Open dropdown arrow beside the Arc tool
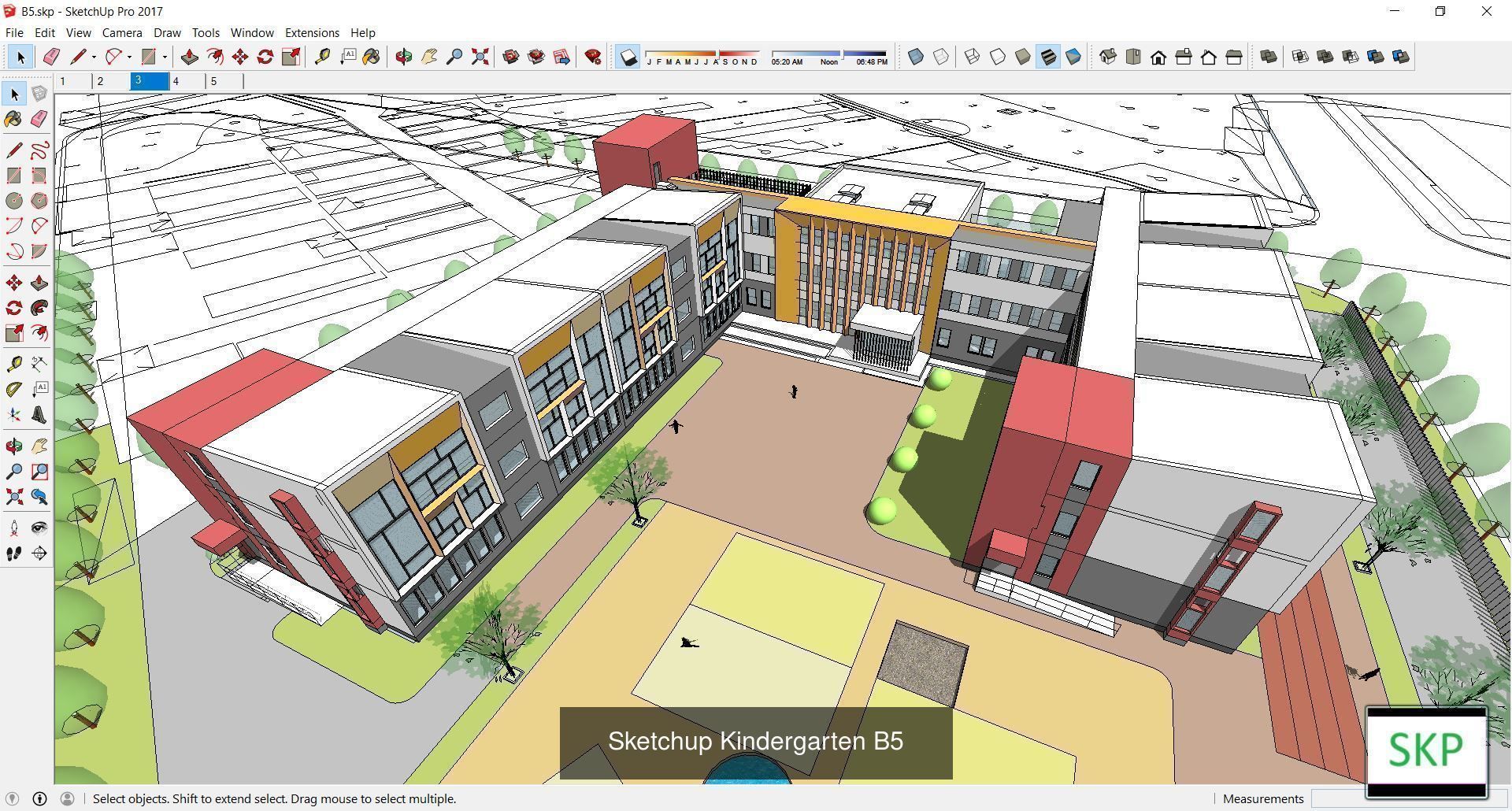This screenshot has width=1512, height=811. click(129, 57)
